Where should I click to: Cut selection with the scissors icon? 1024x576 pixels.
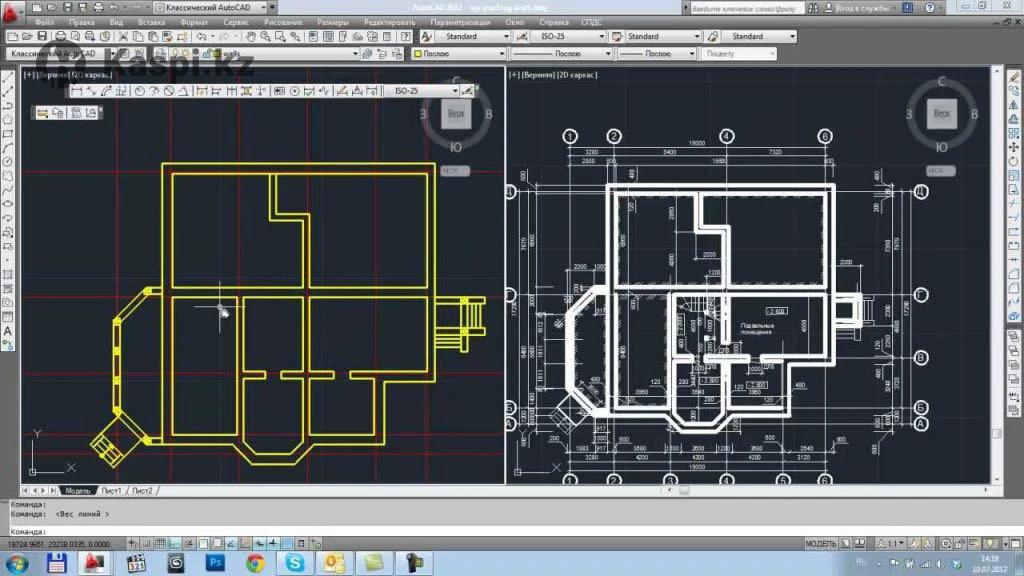[123, 37]
